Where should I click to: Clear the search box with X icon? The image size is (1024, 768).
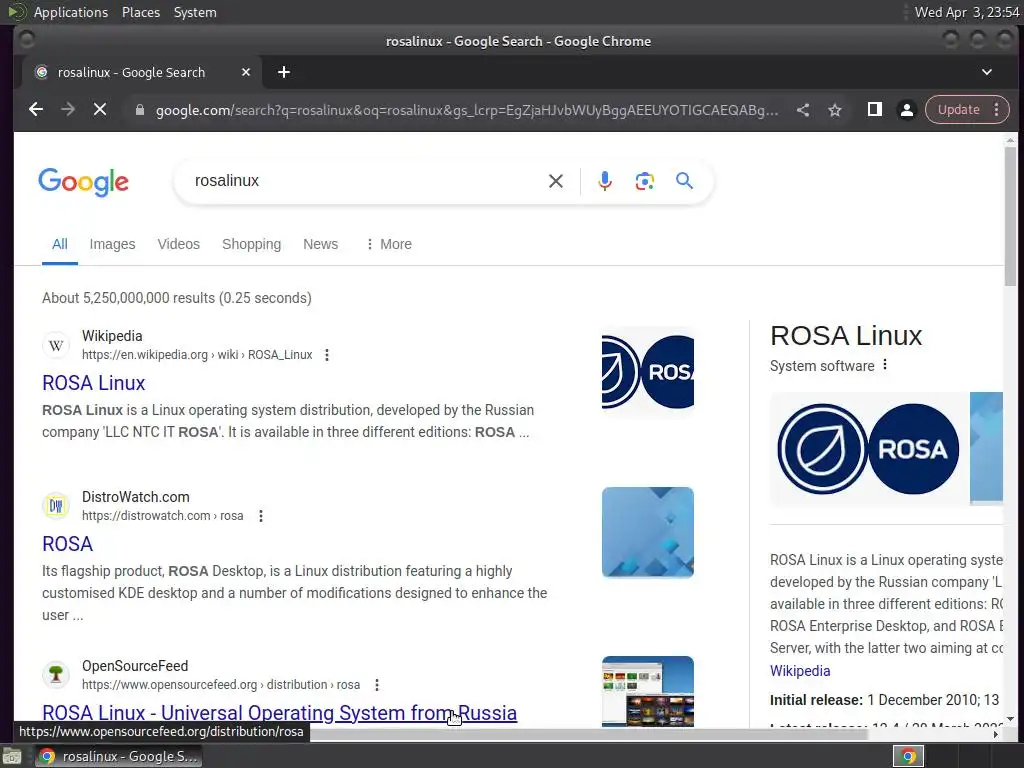click(556, 181)
